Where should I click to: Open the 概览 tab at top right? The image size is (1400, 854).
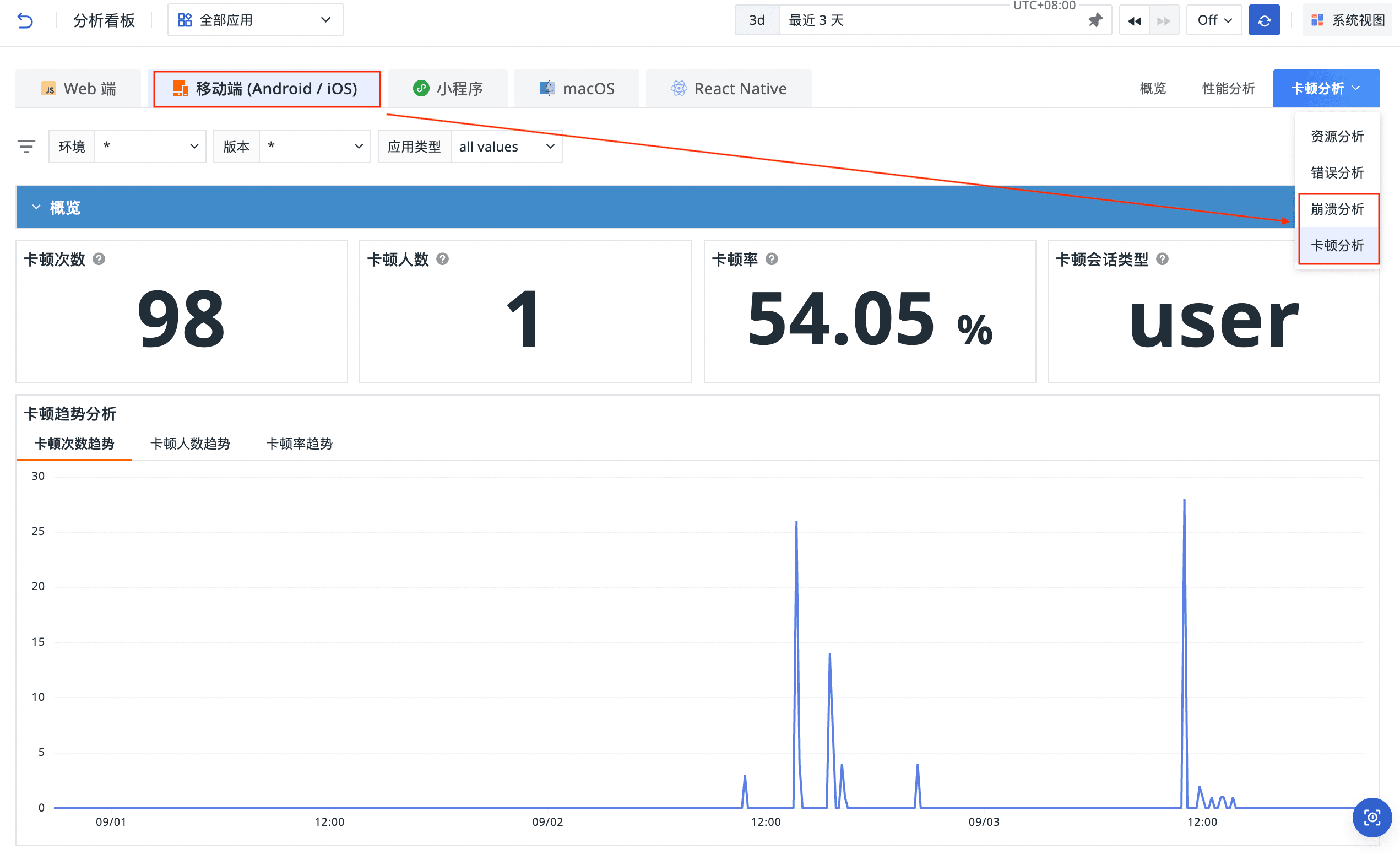1153,89
